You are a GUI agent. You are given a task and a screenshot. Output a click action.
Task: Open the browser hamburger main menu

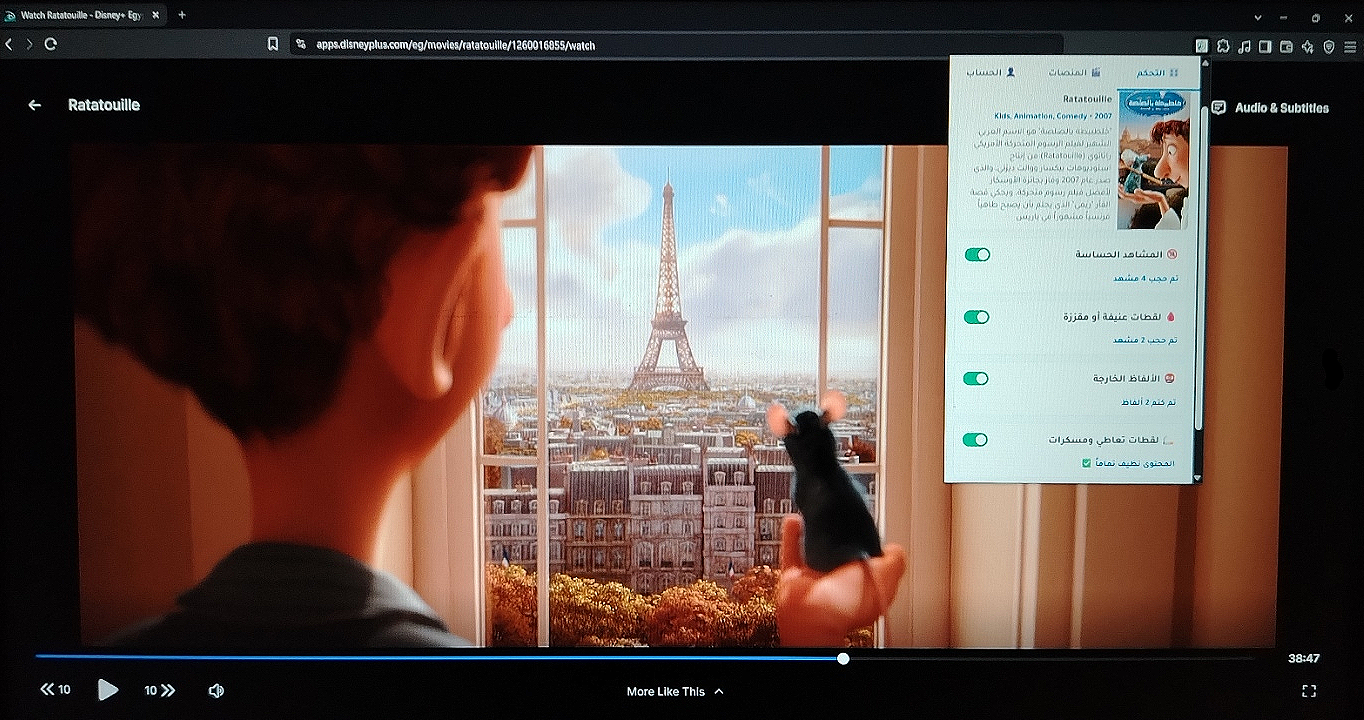click(x=1350, y=46)
